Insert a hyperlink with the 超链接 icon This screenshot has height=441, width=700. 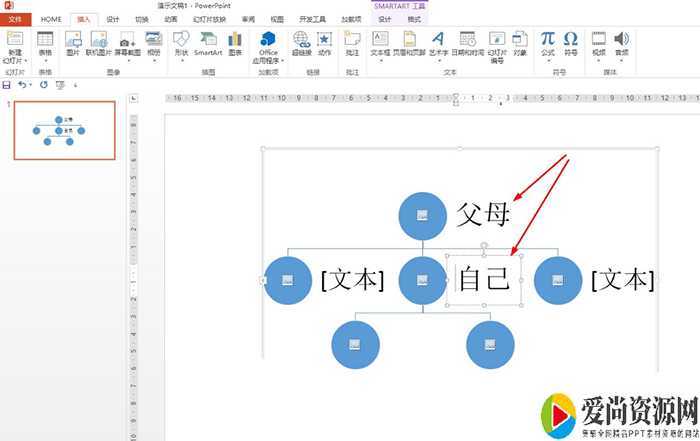click(301, 40)
